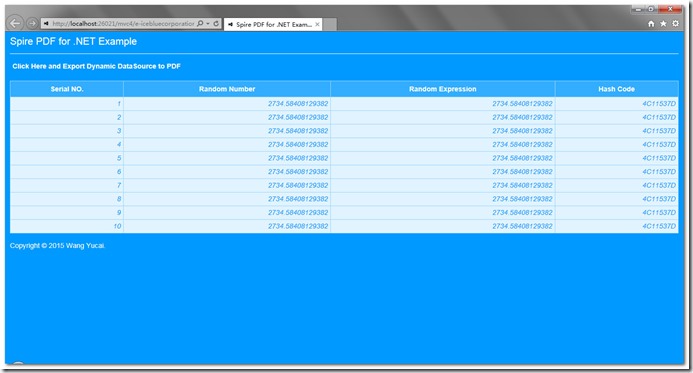Image resolution: width=693 pixels, height=373 pixels.
Task: Select serial number 8 cell
Action: (67, 199)
